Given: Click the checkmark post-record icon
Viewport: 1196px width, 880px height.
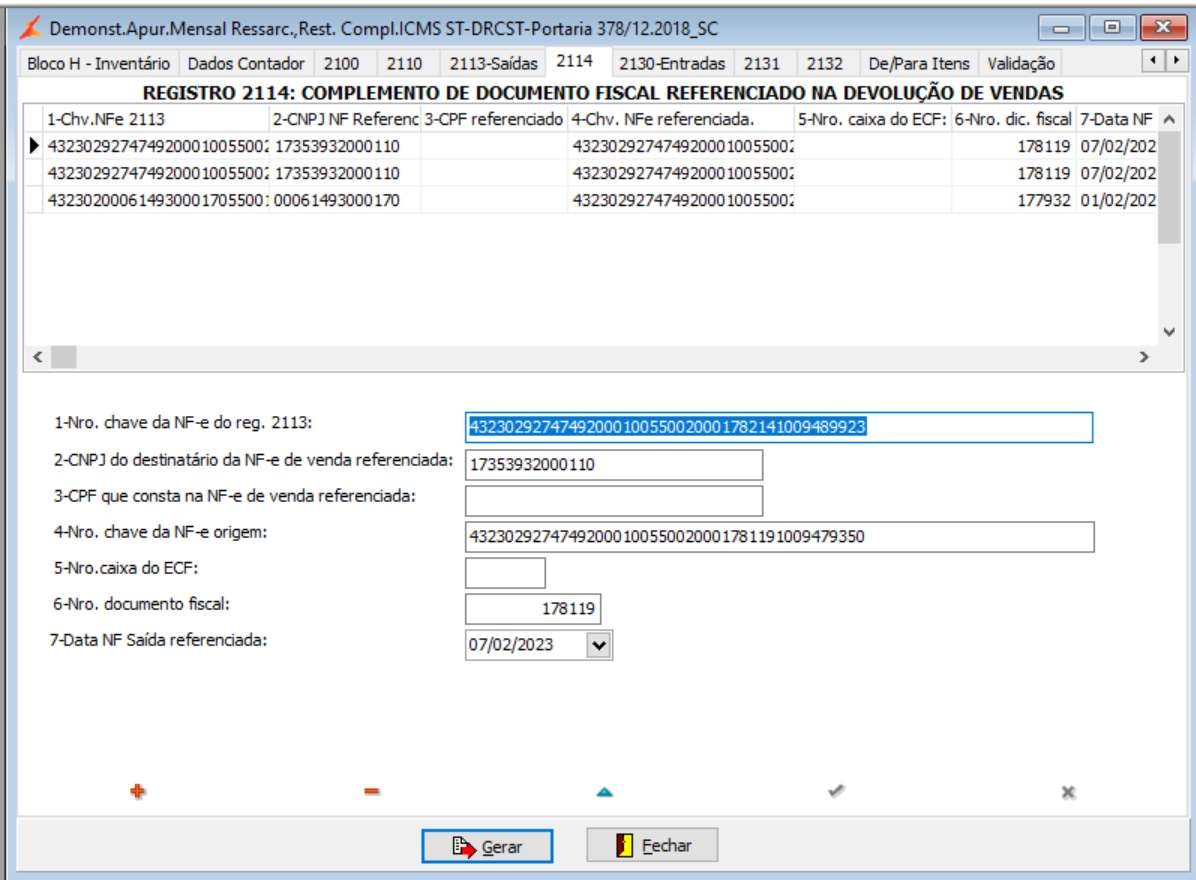Looking at the screenshot, I should click(836, 791).
